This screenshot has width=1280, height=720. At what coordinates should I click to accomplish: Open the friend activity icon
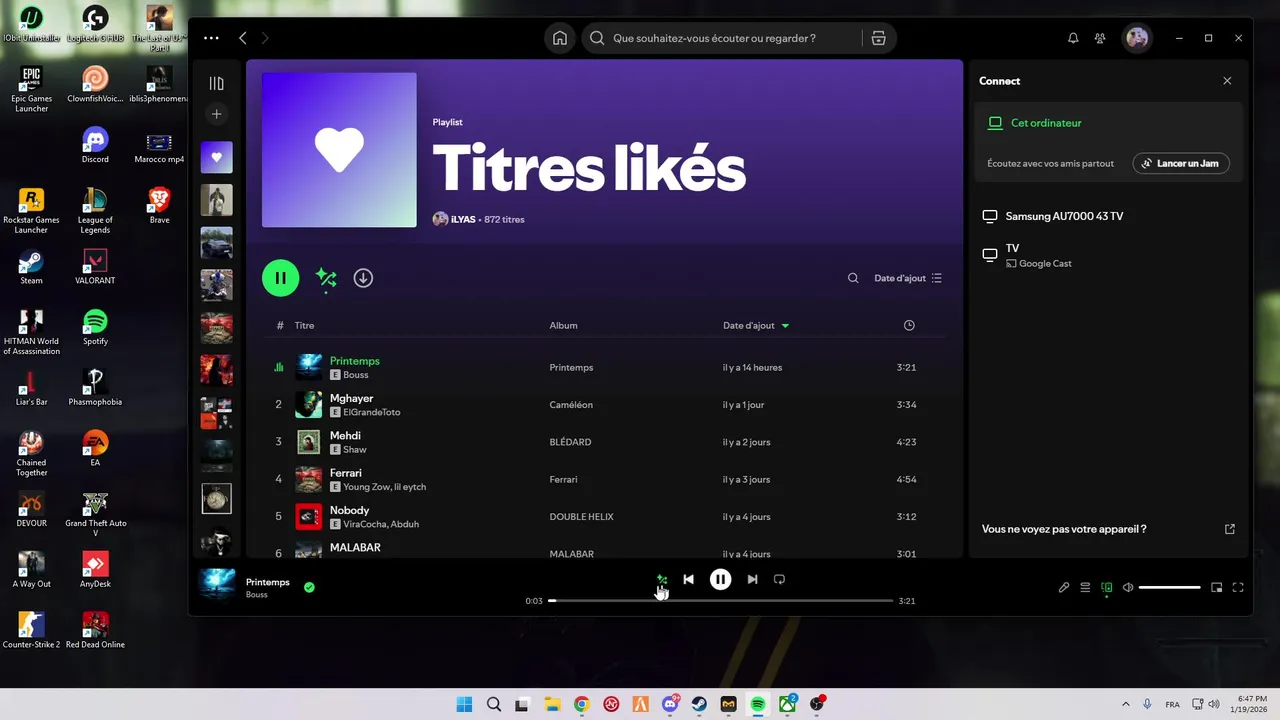tap(1100, 38)
